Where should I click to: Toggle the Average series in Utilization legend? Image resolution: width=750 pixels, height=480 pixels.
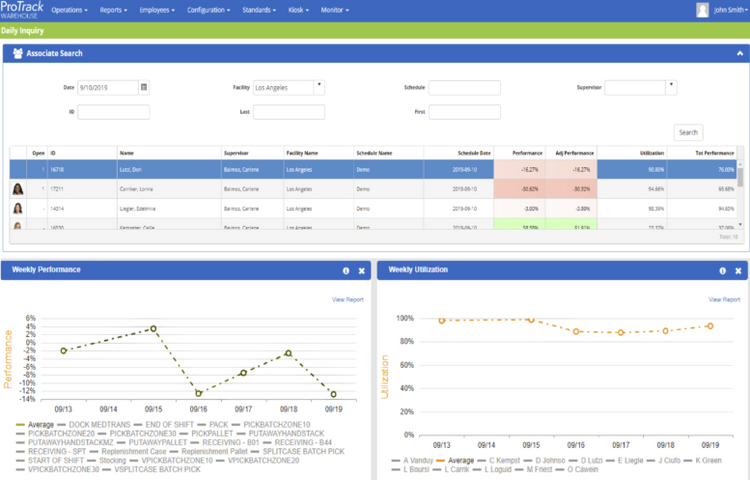tap(455, 460)
